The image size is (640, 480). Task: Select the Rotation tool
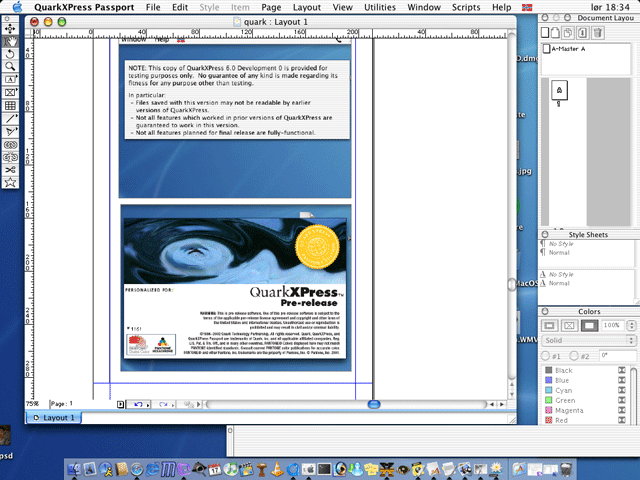tap(10, 54)
